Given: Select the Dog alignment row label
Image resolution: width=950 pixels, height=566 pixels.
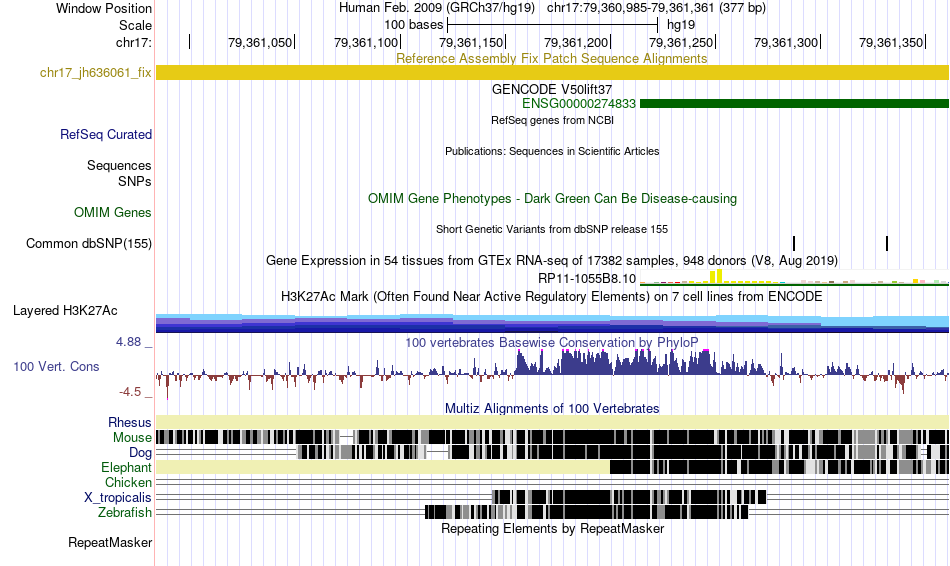Looking at the screenshot, I should [140, 453].
